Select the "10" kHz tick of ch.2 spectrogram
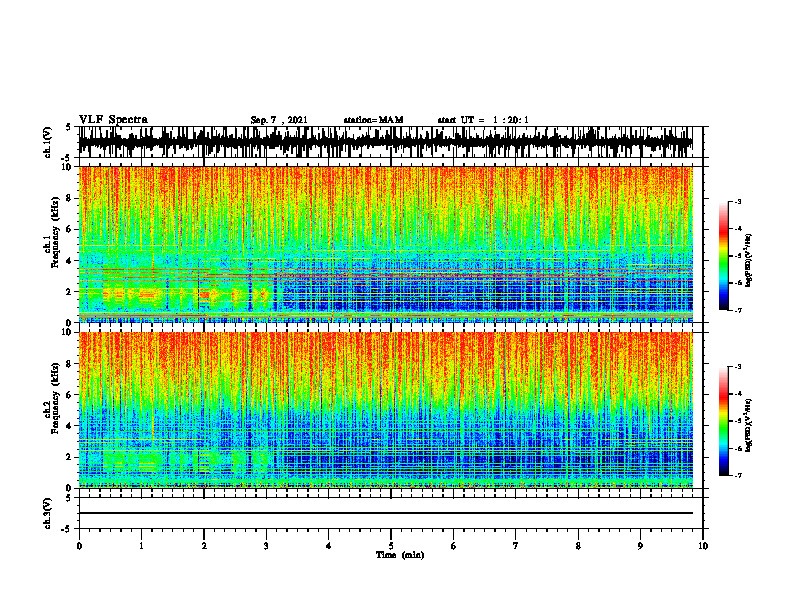The height and width of the screenshot is (612, 792). [69, 332]
